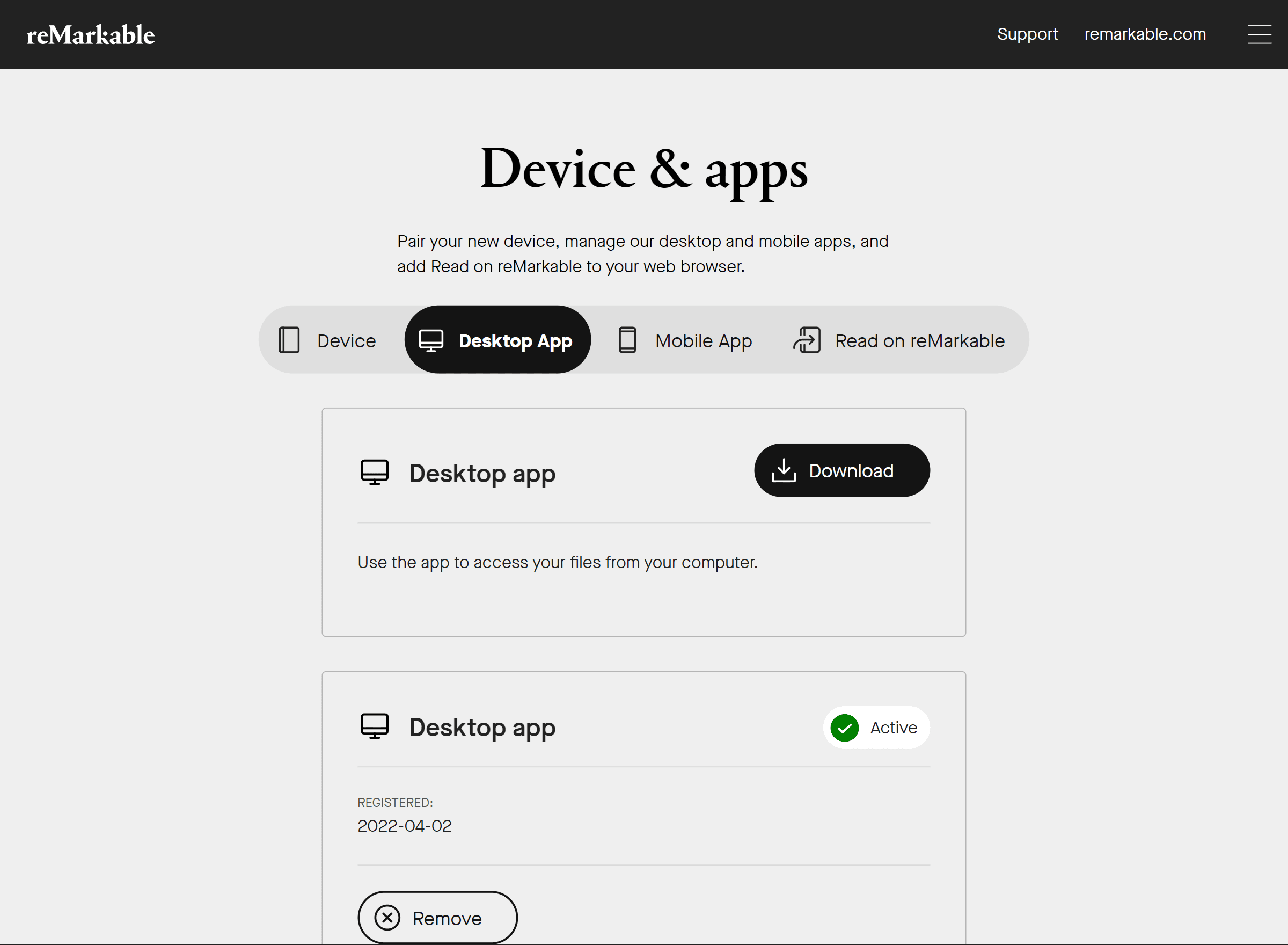
Task: Click the Mobile App phone icon
Action: [x=627, y=340]
